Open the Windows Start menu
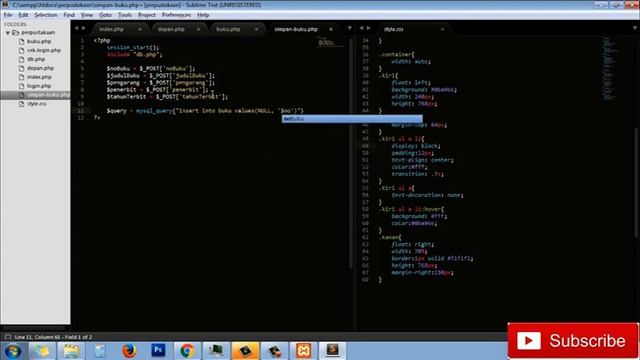The image size is (640, 360). tap(13, 351)
